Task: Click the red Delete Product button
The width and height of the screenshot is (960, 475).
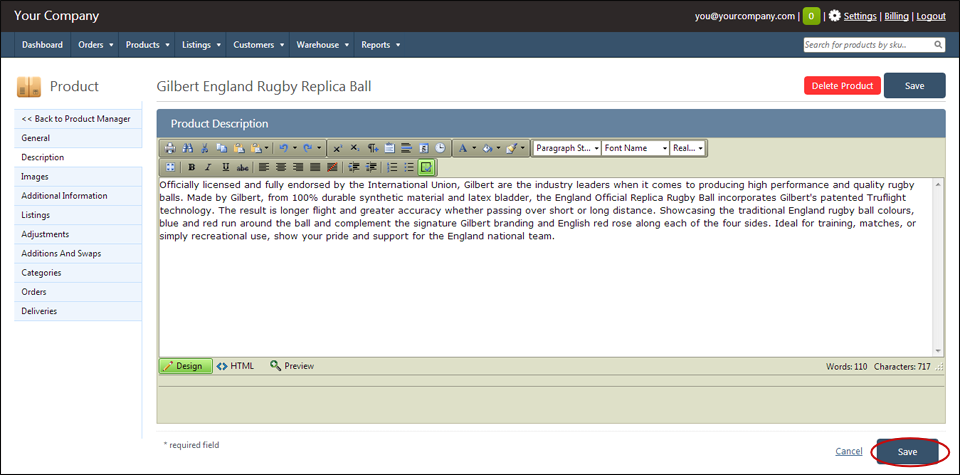Action: tap(842, 86)
